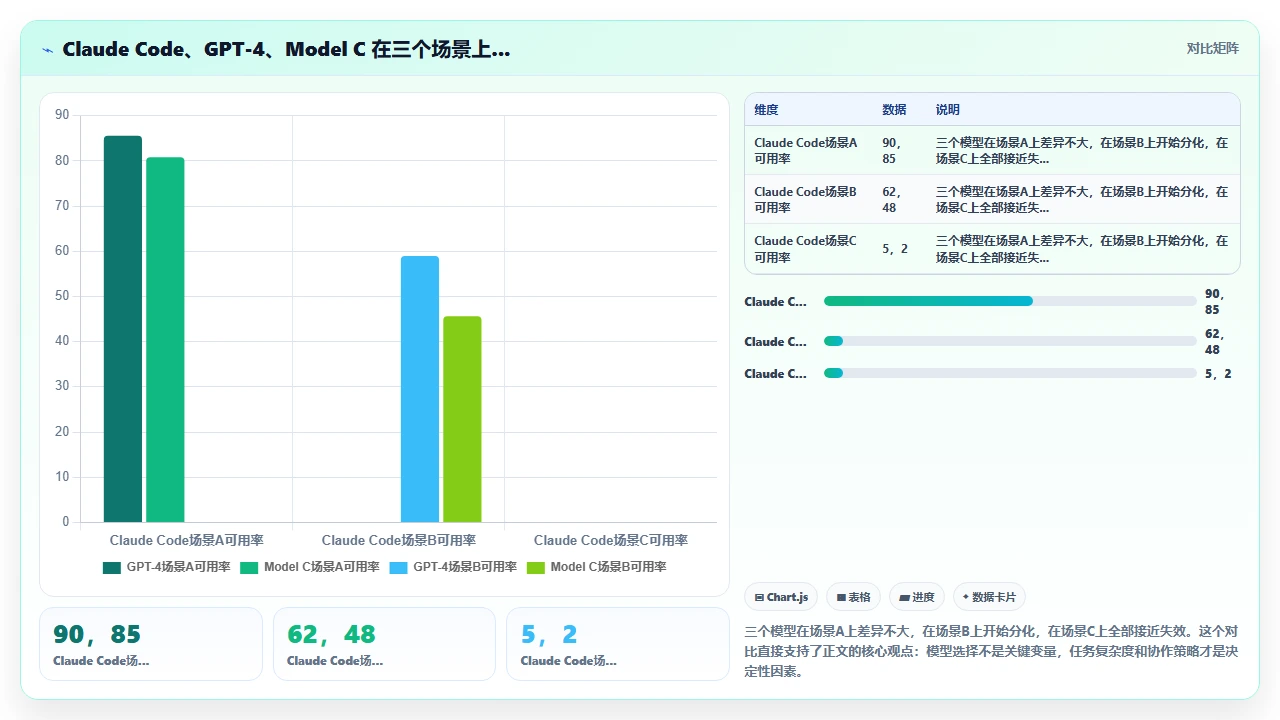Screen dimensions: 1280x720
Task: Click the 数据 column header
Action: pyautogui.click(x=894, y=110)
